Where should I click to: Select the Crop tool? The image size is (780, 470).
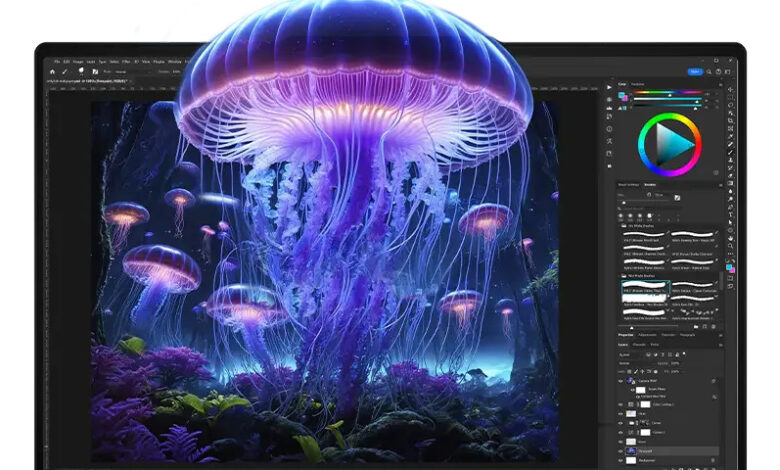click(x=730, y=120)
